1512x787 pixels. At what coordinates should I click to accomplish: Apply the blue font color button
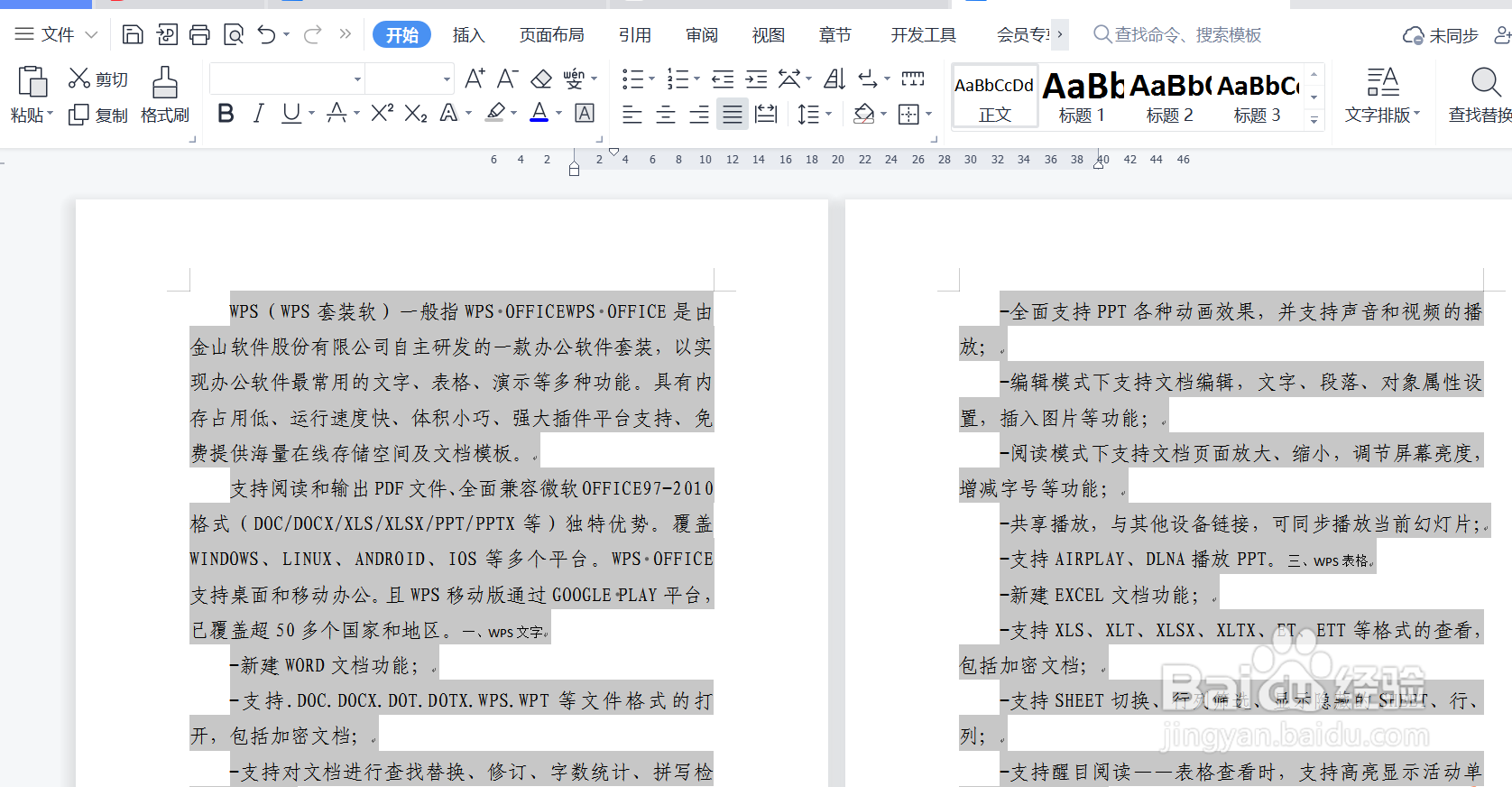coord(539,113)
